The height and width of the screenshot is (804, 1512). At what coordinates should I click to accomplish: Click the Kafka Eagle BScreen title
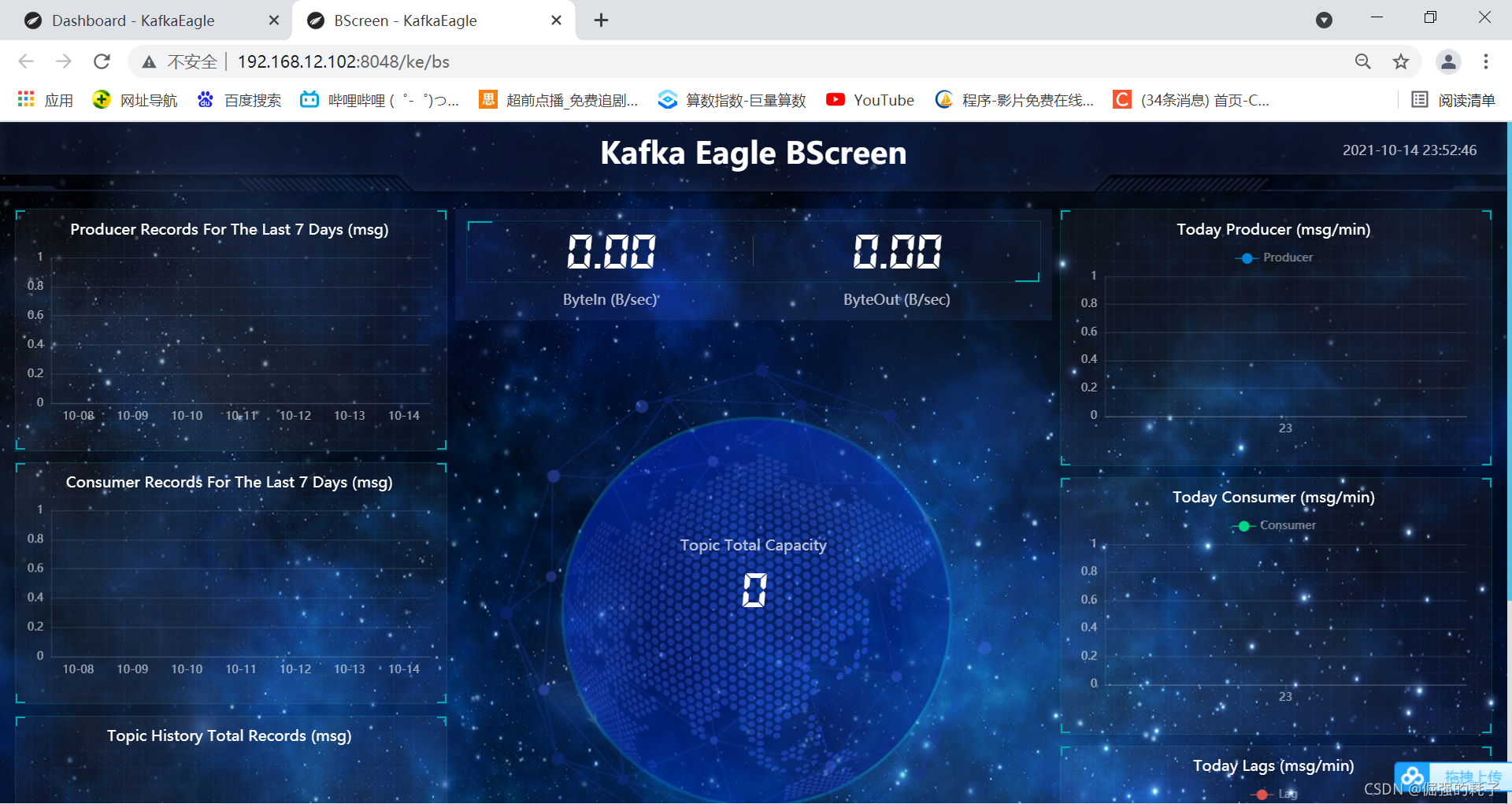(x=754, y=153)
